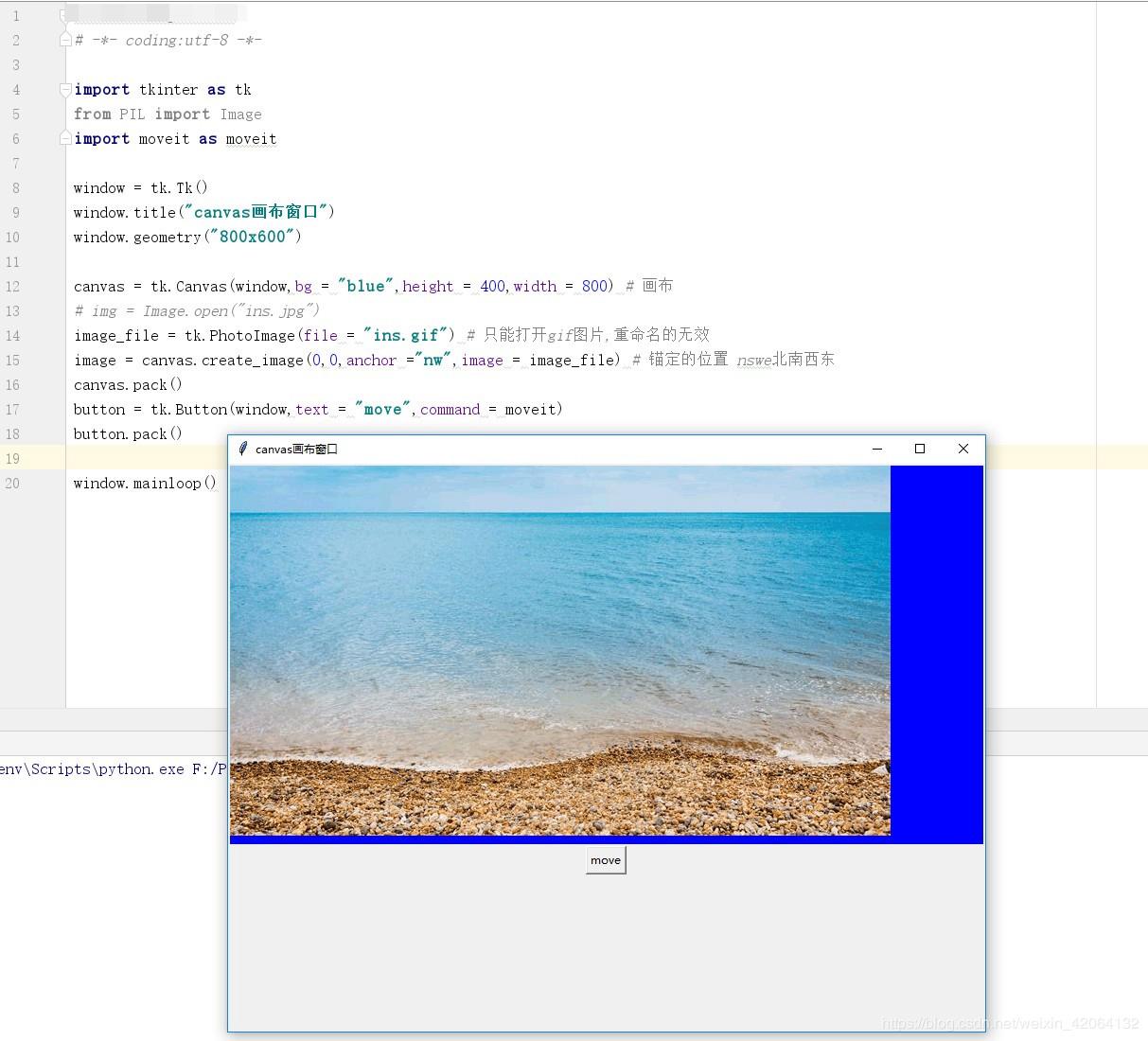Image resolution: width=1148 pixels, height=1041 pixels.
Task: Collapse the import moveit fold block on line 6
Action: pos(64,138)
